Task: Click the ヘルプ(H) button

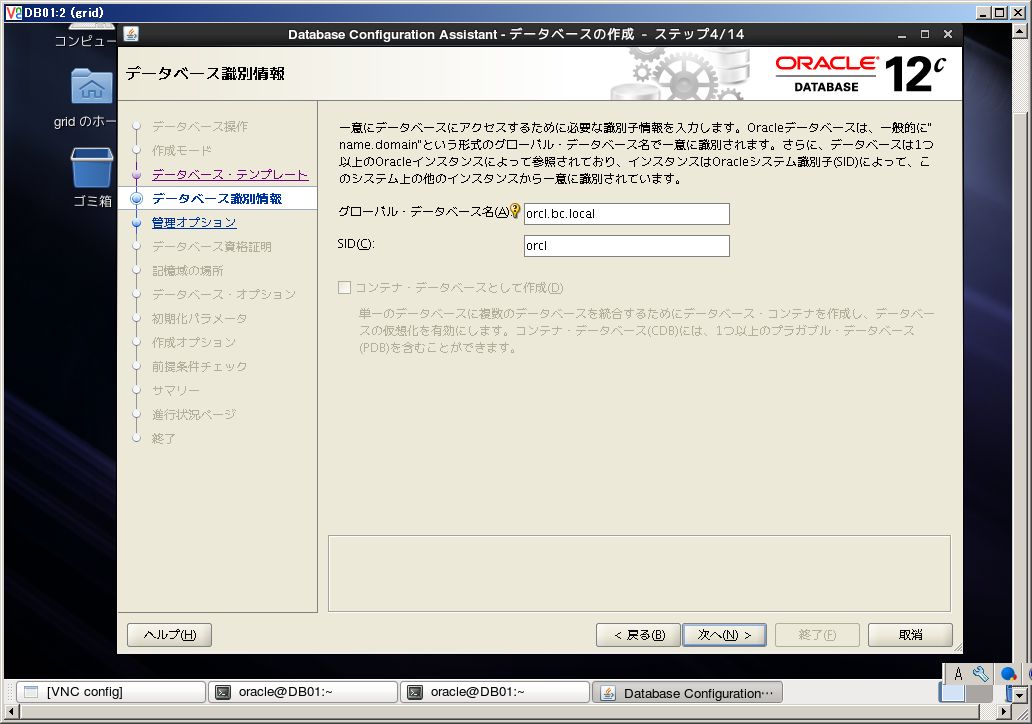Action: click(x=169, y=635)
